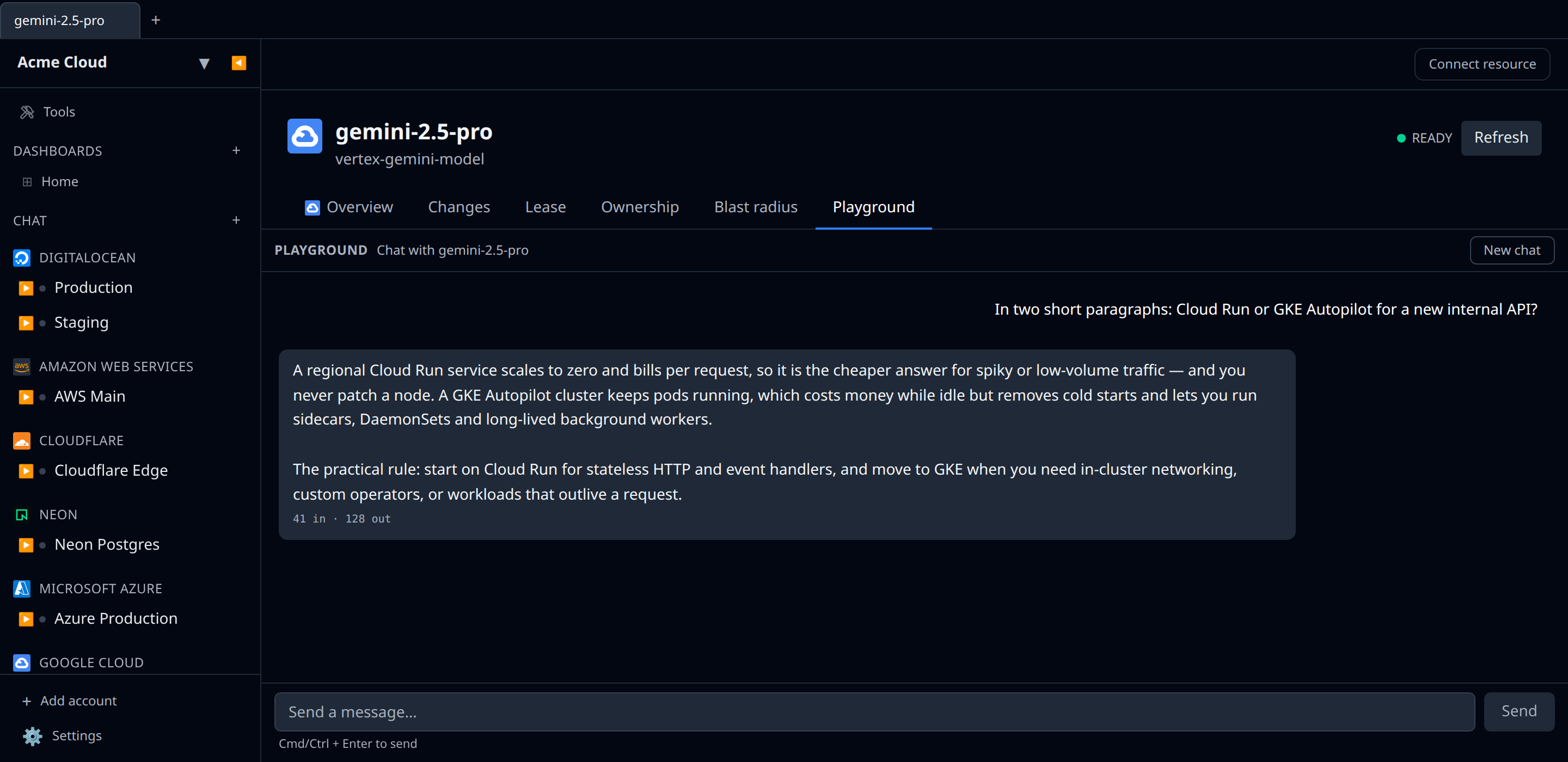
Task: Select Azure Production in the sidebar
Action: (x=115, y=618)
